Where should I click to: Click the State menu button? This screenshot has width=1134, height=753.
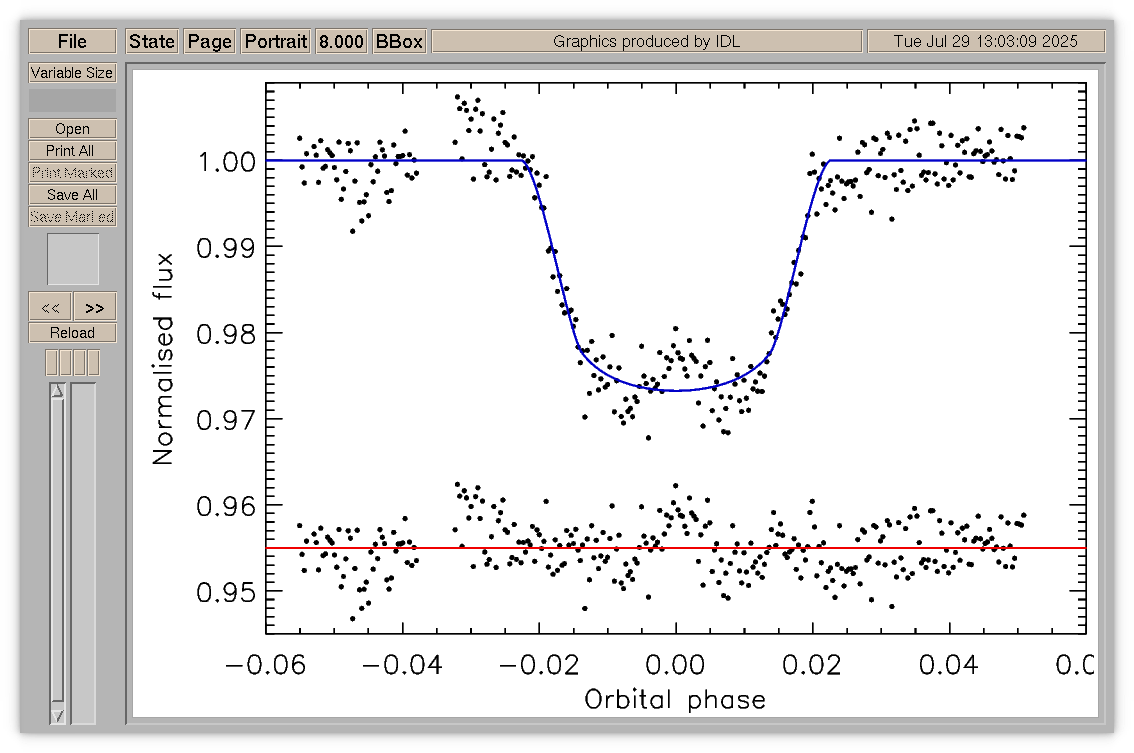[x=152, y=41]
